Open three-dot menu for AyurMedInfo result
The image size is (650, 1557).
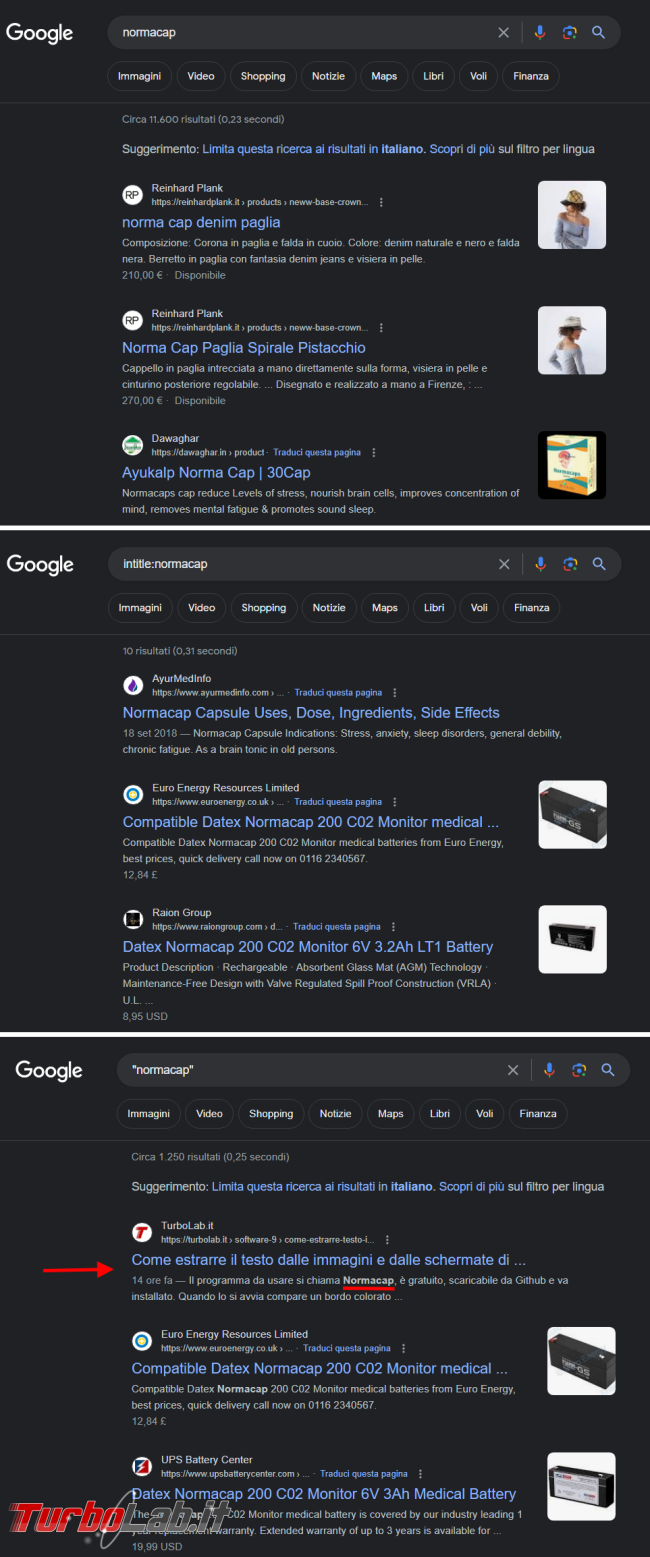[x=395, y=693]
